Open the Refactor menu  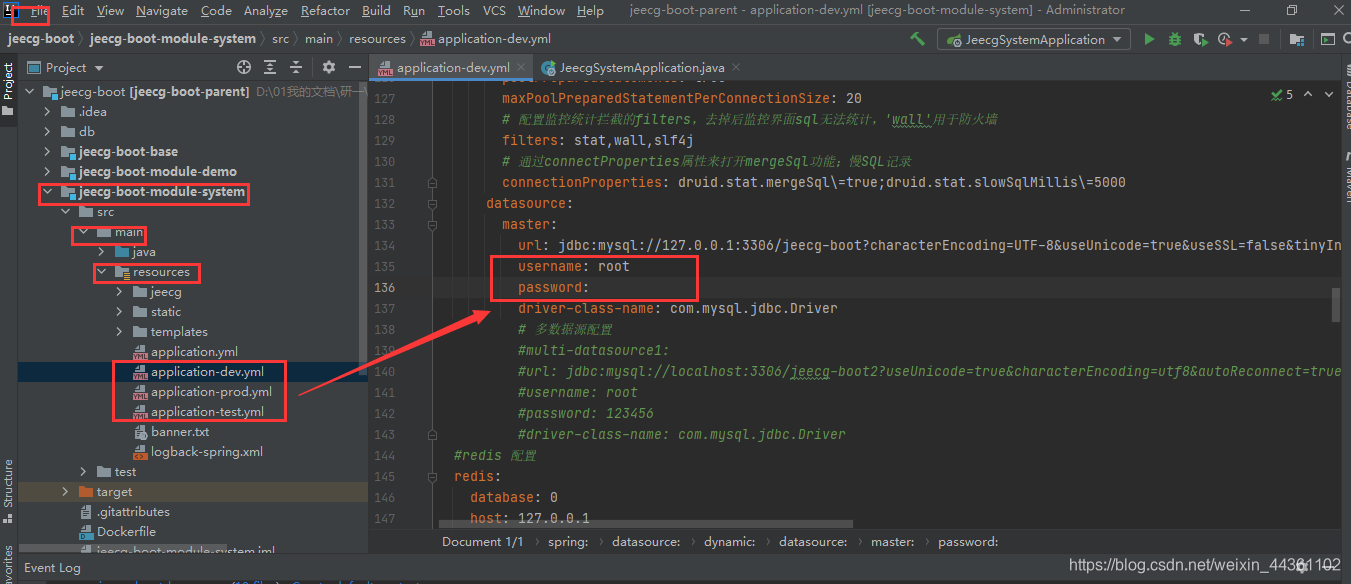point(325,10)
